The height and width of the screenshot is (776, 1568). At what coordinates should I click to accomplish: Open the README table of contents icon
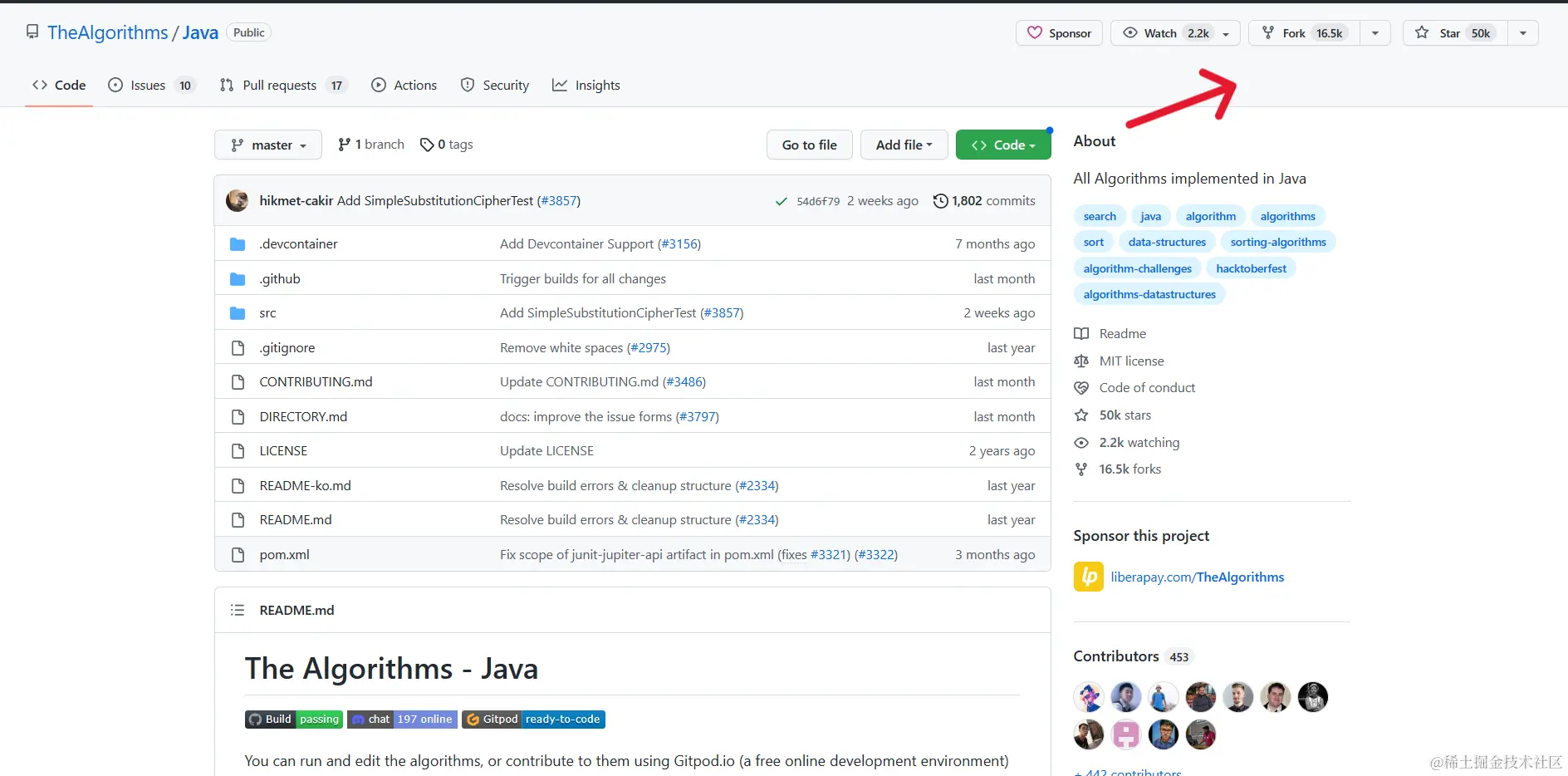click(238, 611)
